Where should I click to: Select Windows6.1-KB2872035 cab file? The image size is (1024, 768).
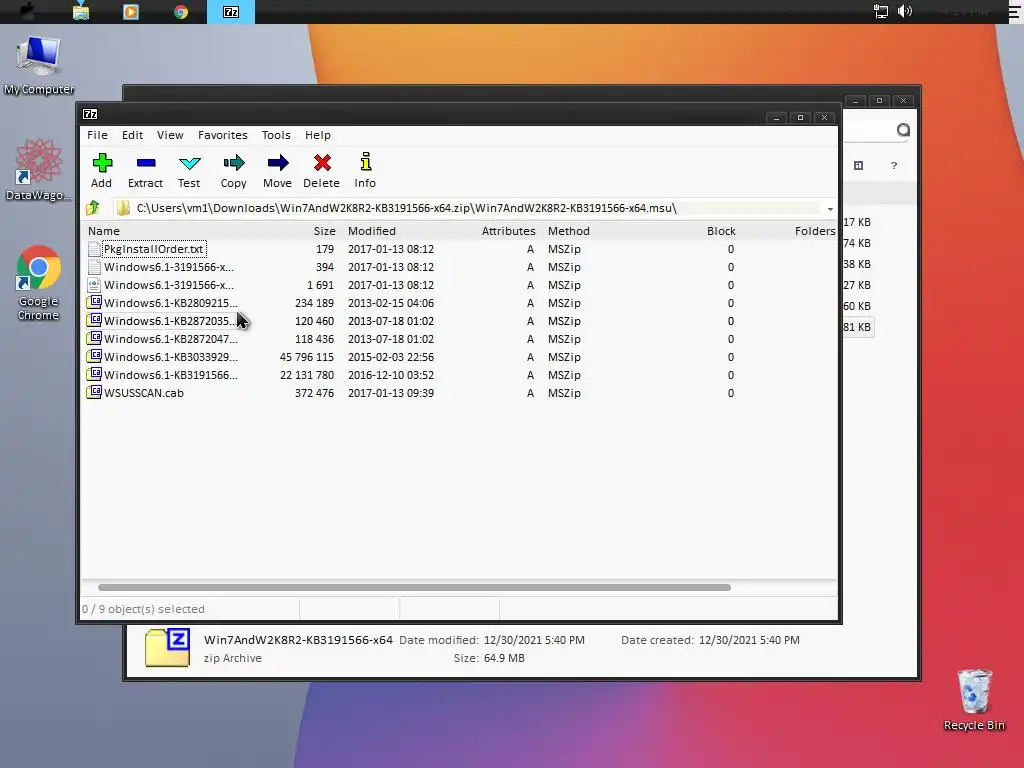(x=170, y=321)
